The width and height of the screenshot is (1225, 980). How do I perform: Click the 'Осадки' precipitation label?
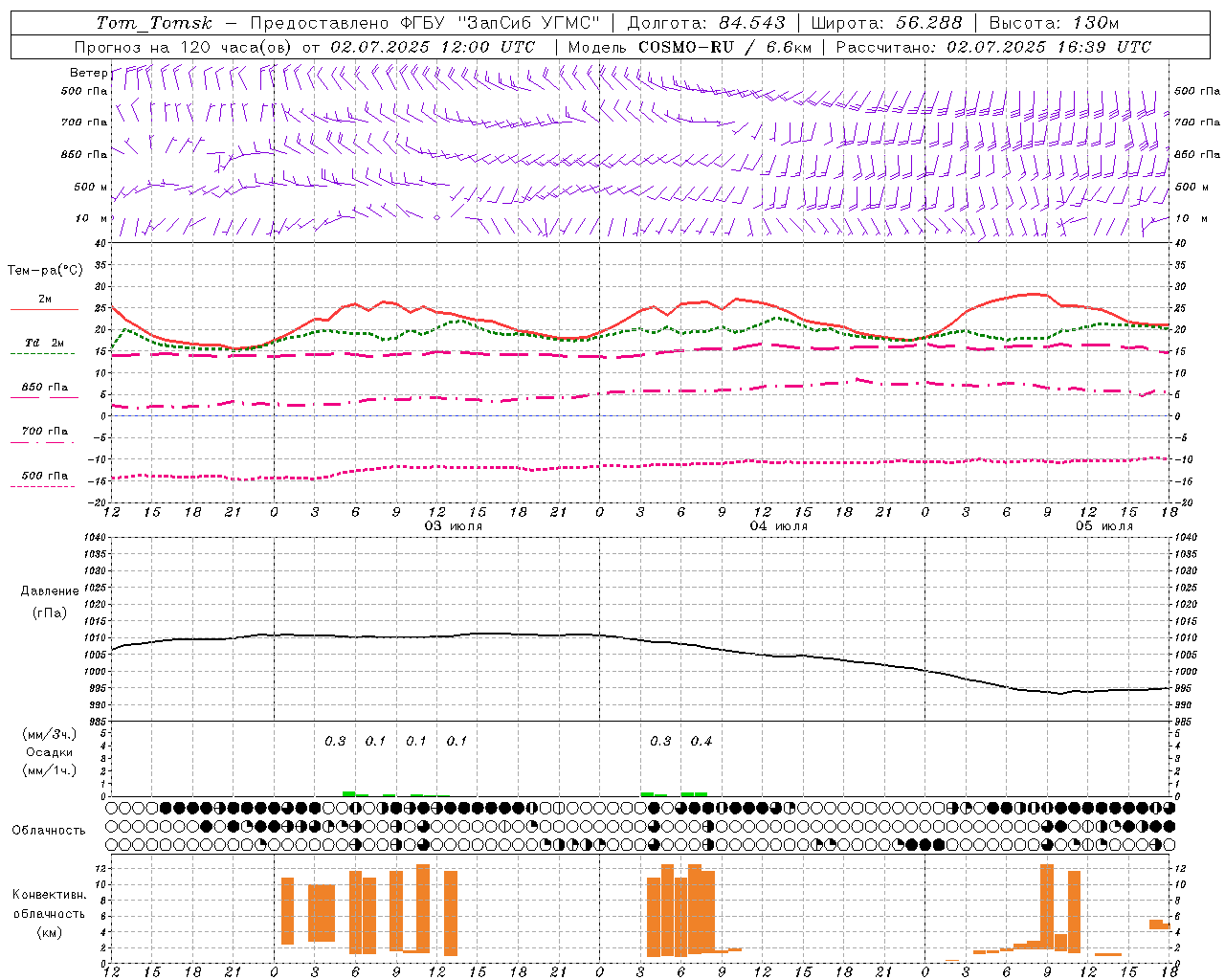50,752
